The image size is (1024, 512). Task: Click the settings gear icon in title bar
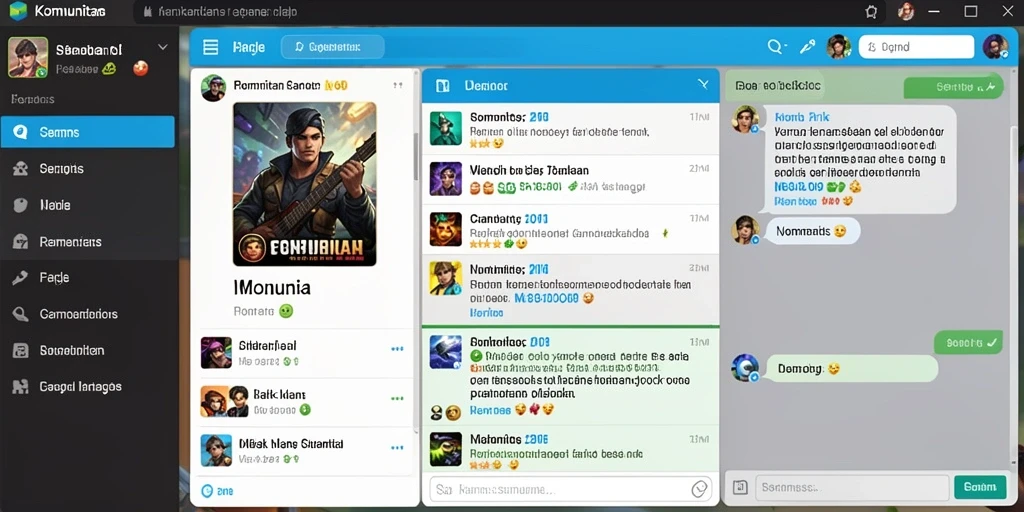pyautogui.click(x=871, y=12)
